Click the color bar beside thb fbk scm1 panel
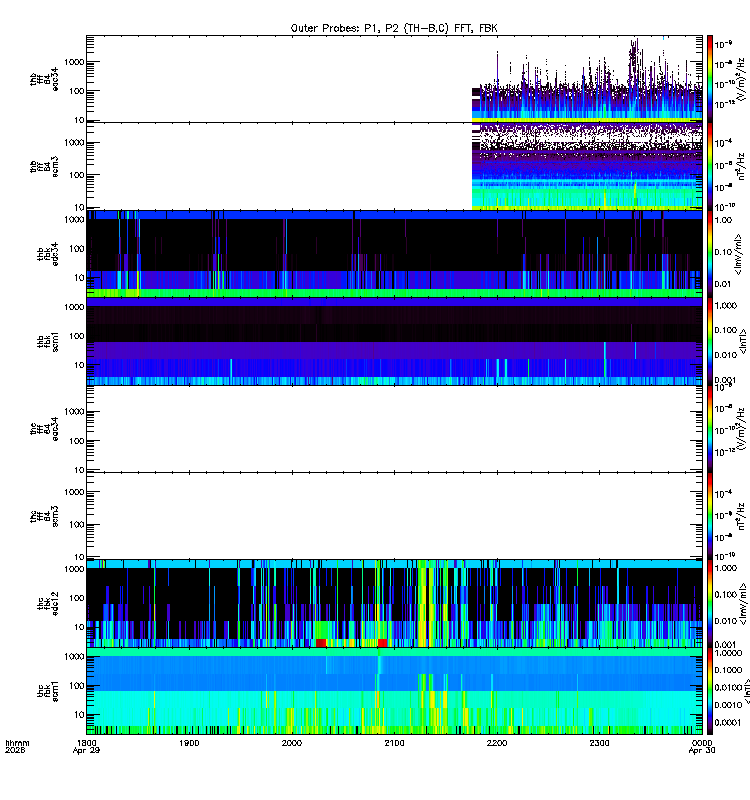 point(710,341)
